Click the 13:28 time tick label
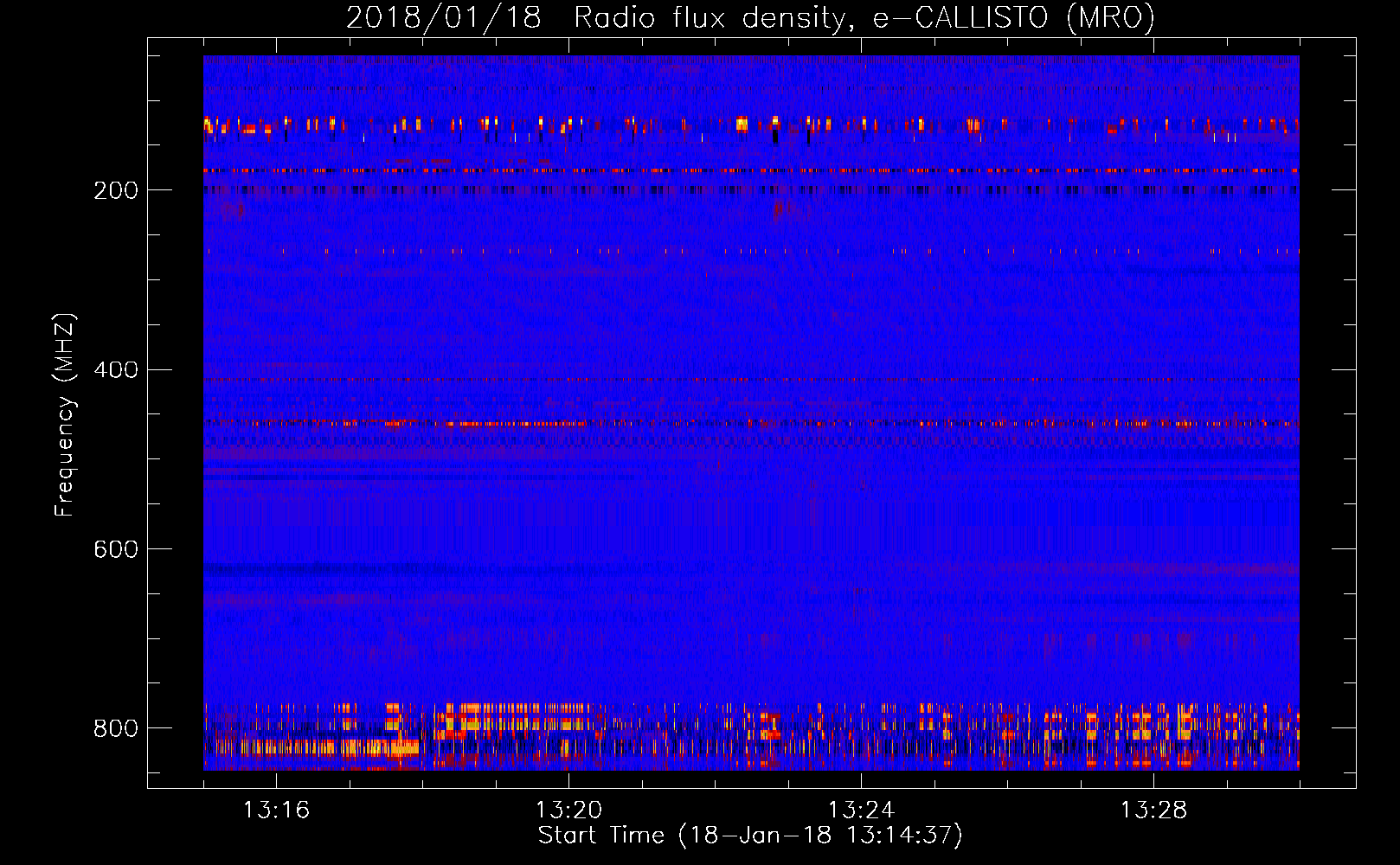 tap(1153, 810)
